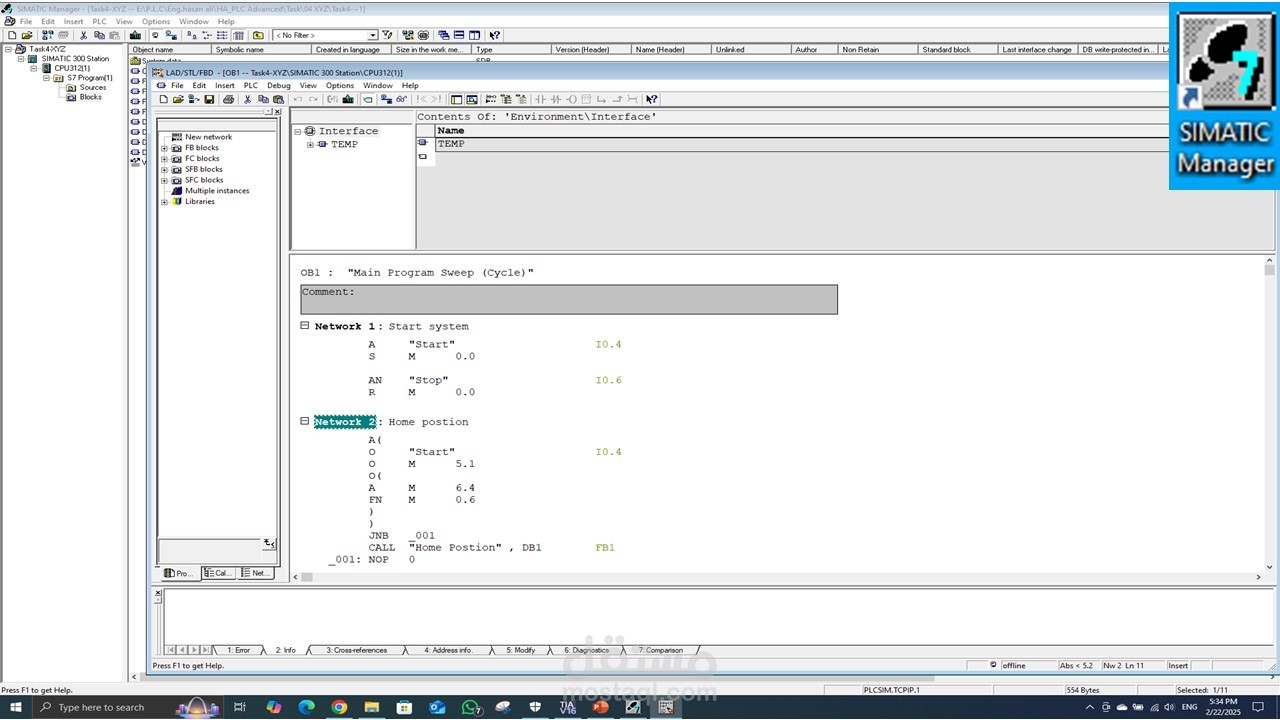The height and width of the screenshot is (720, 1280).
Task: Cut the selection using the editor's scissors icon
Action: point(247,99)
